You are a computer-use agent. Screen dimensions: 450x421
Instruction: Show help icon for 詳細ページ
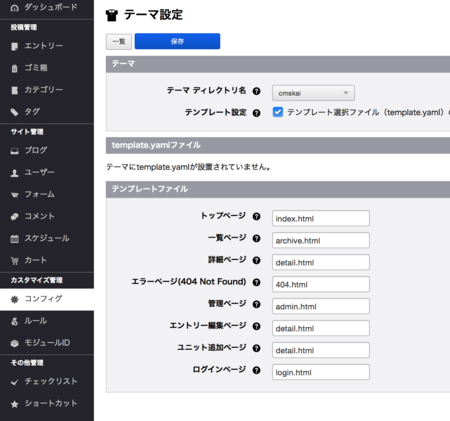256,260
